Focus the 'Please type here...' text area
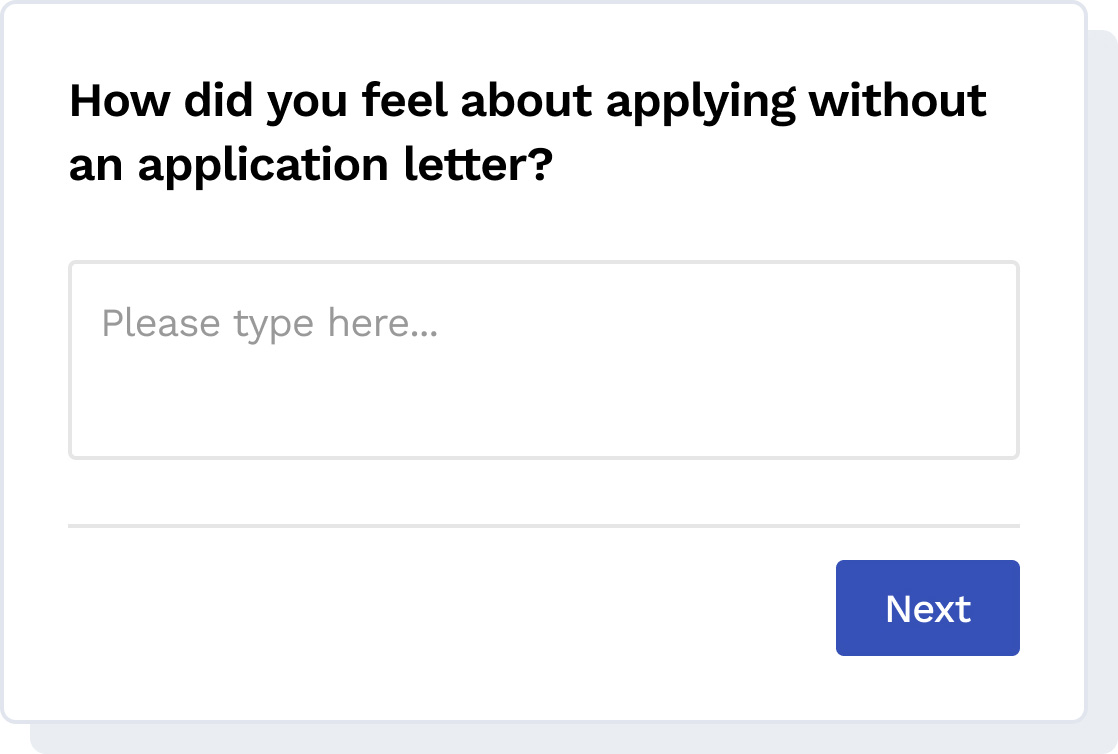 [544, 360]
